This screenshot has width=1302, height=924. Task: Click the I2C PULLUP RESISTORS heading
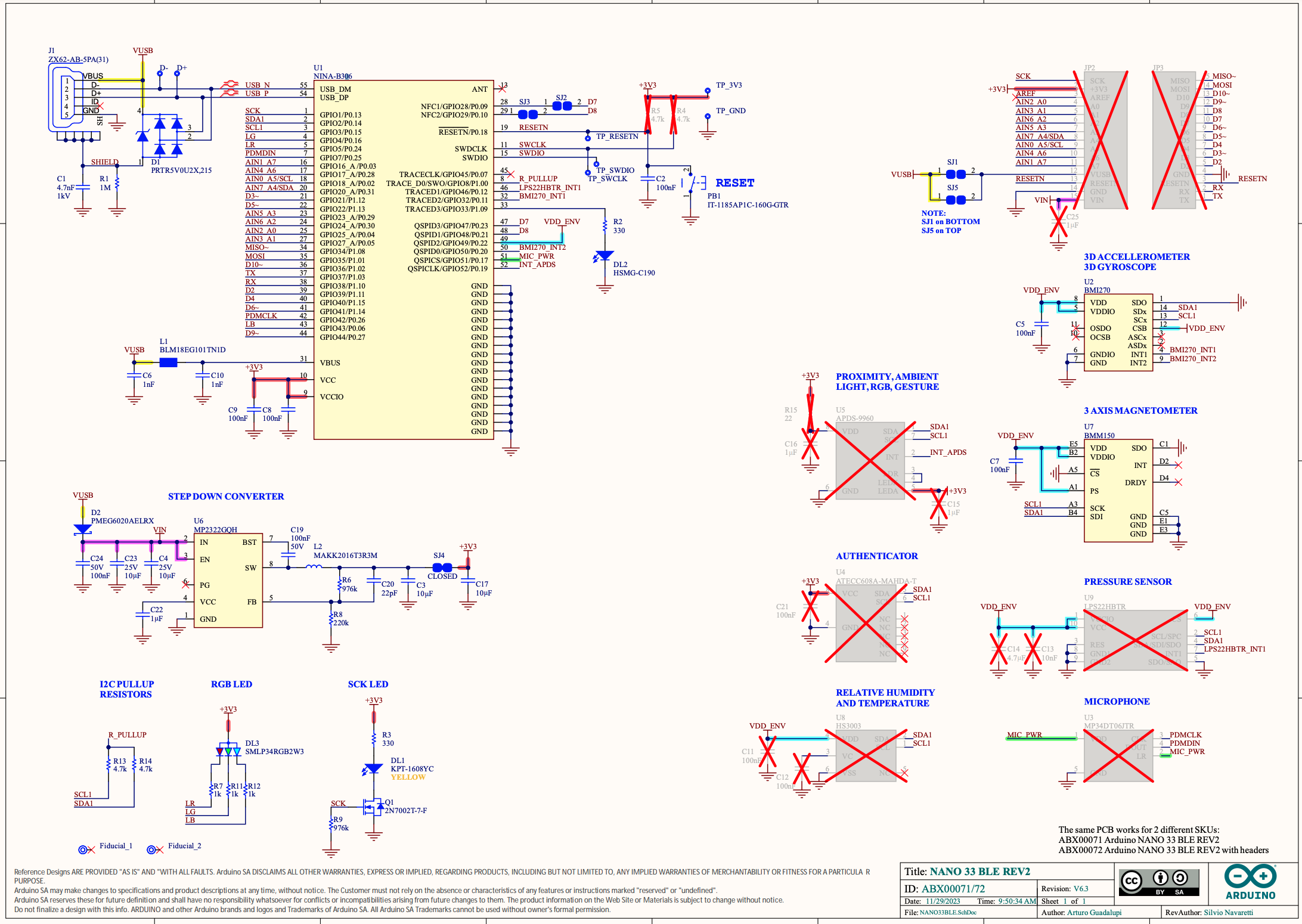coord(126,689)
